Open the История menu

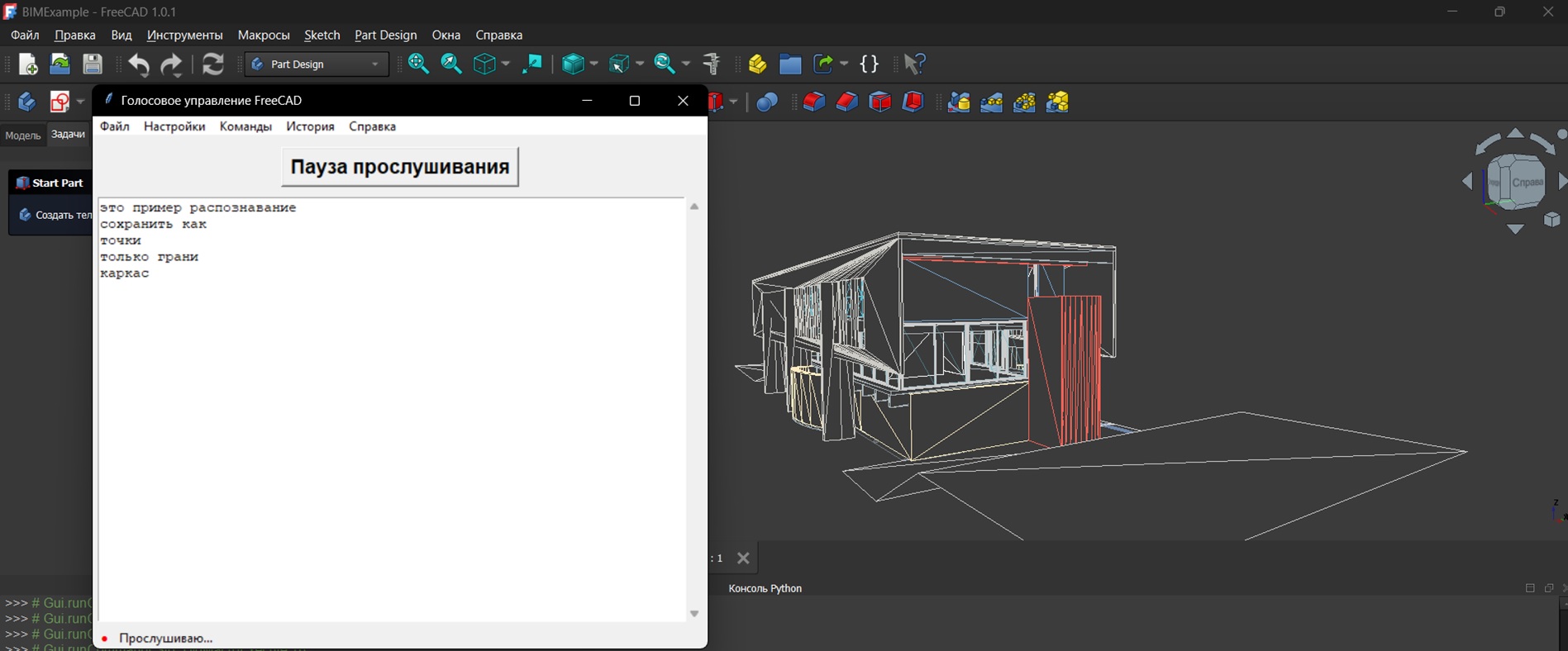coord(310,126)
